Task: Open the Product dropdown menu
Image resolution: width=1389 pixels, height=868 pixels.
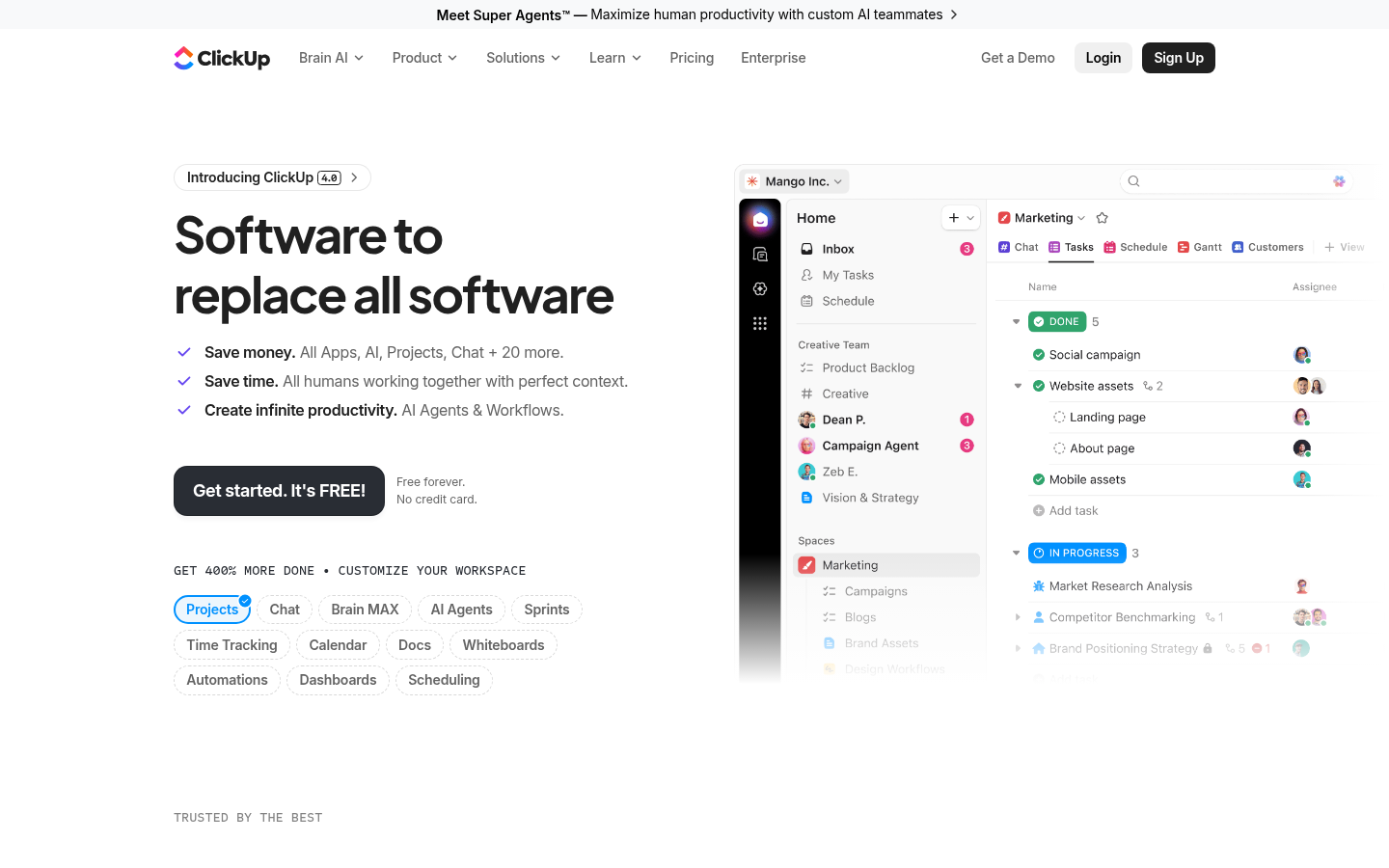Action: [x=424, y=58]
